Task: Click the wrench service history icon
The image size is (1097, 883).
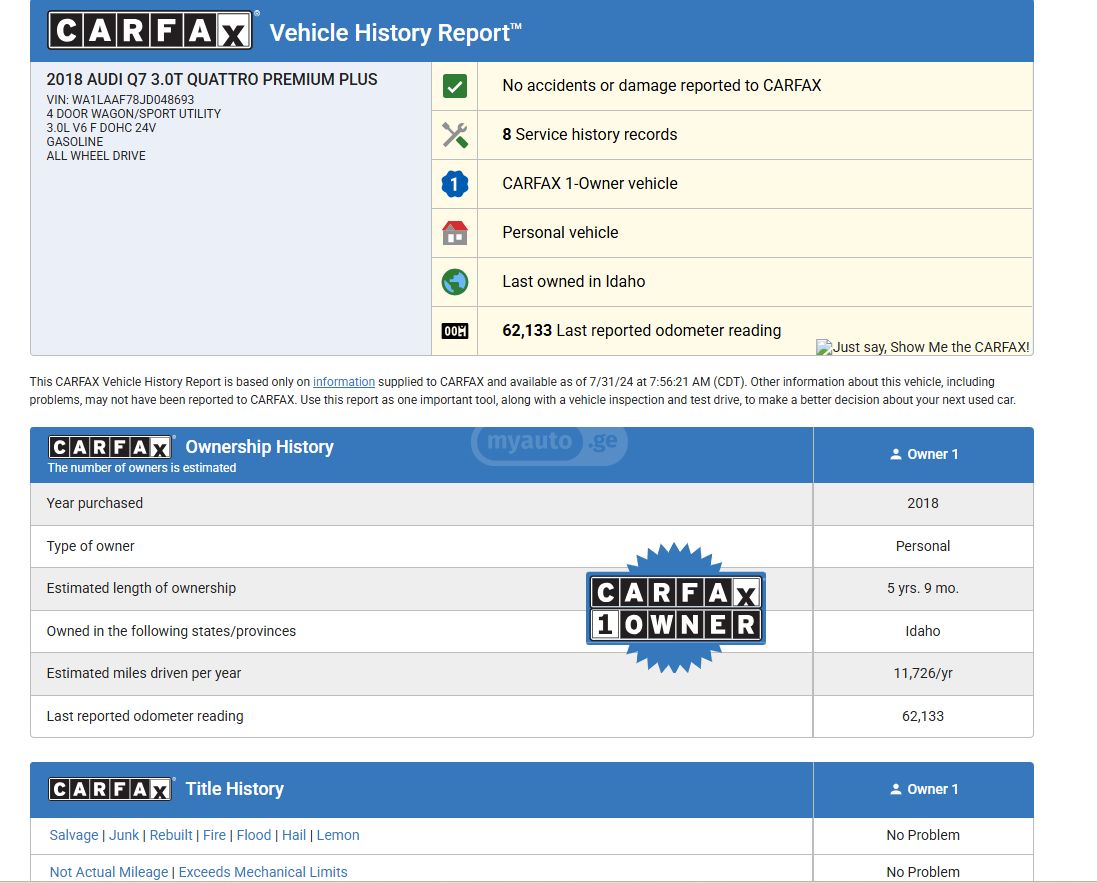Action: (455, 135)
